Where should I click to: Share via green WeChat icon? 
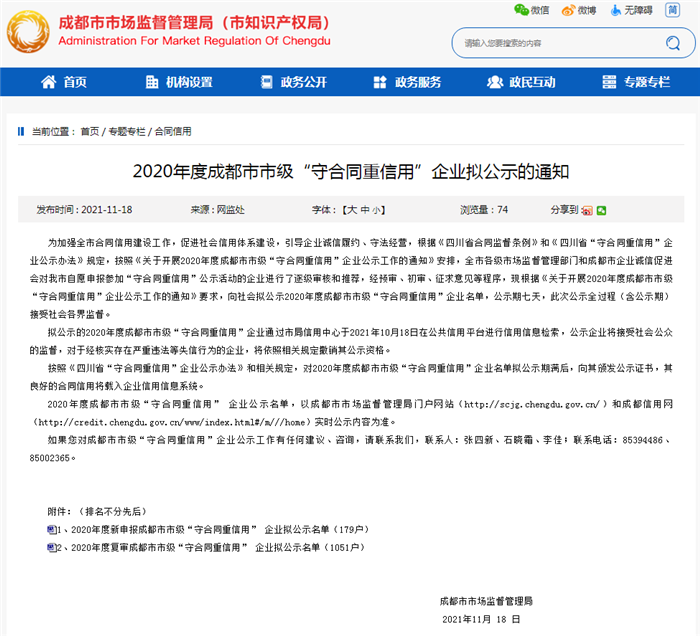coord(601,210)
